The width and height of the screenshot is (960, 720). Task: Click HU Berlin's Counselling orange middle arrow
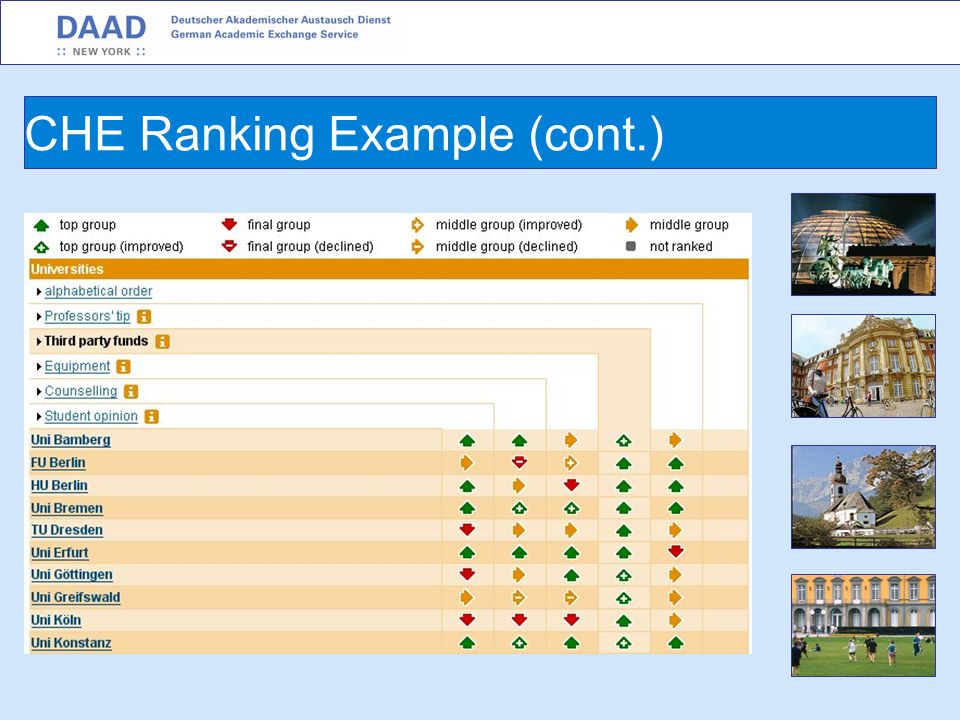pyautogui.click(x=519, y=486)
